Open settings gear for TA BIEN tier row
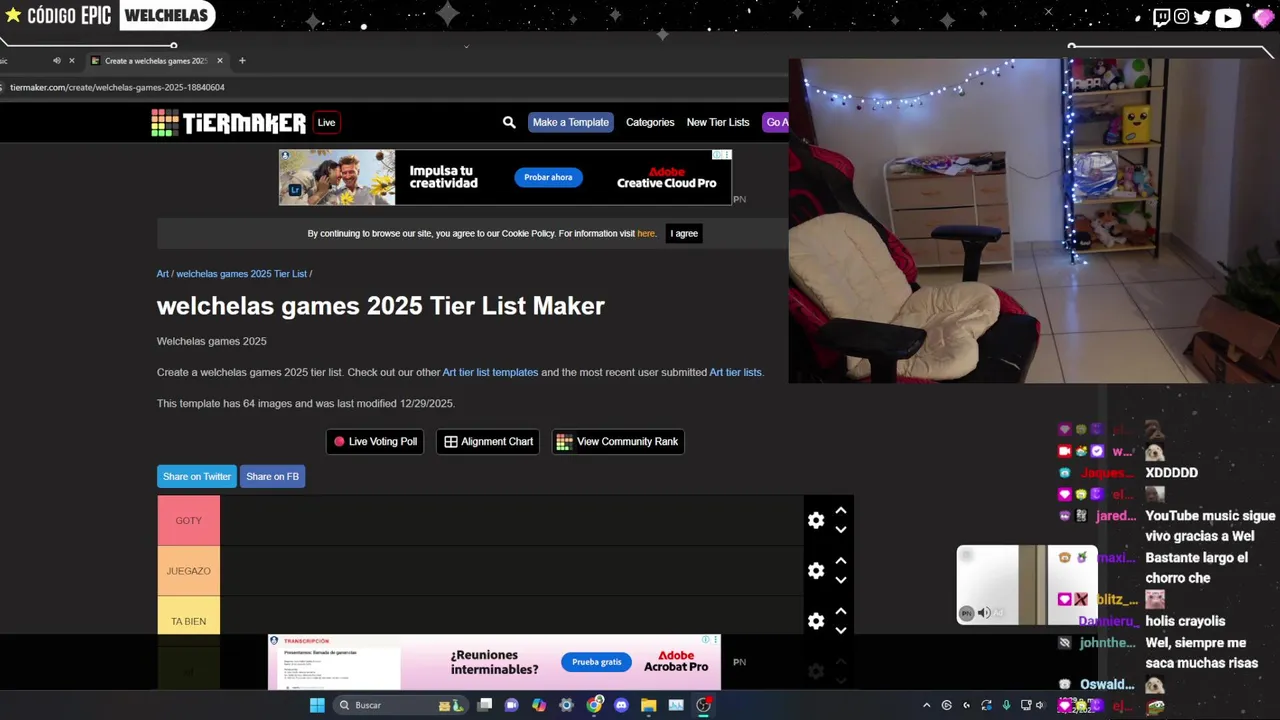 pyautogui.click(x=816, y=621)
